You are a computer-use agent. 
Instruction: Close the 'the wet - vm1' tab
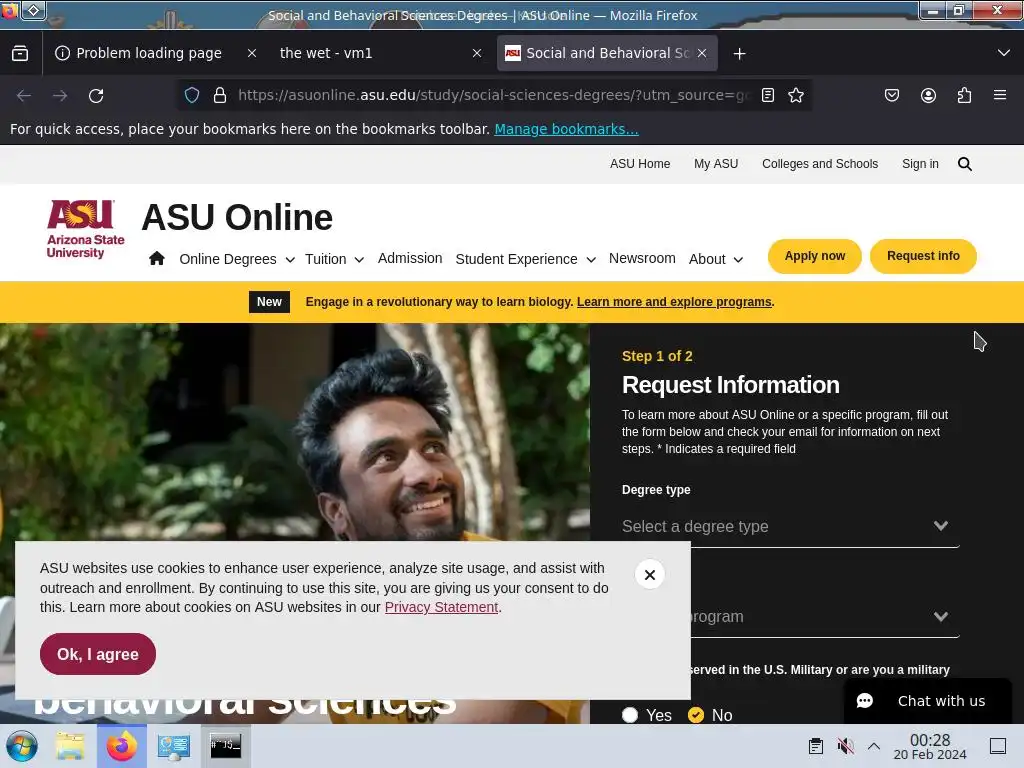point(477,54)
